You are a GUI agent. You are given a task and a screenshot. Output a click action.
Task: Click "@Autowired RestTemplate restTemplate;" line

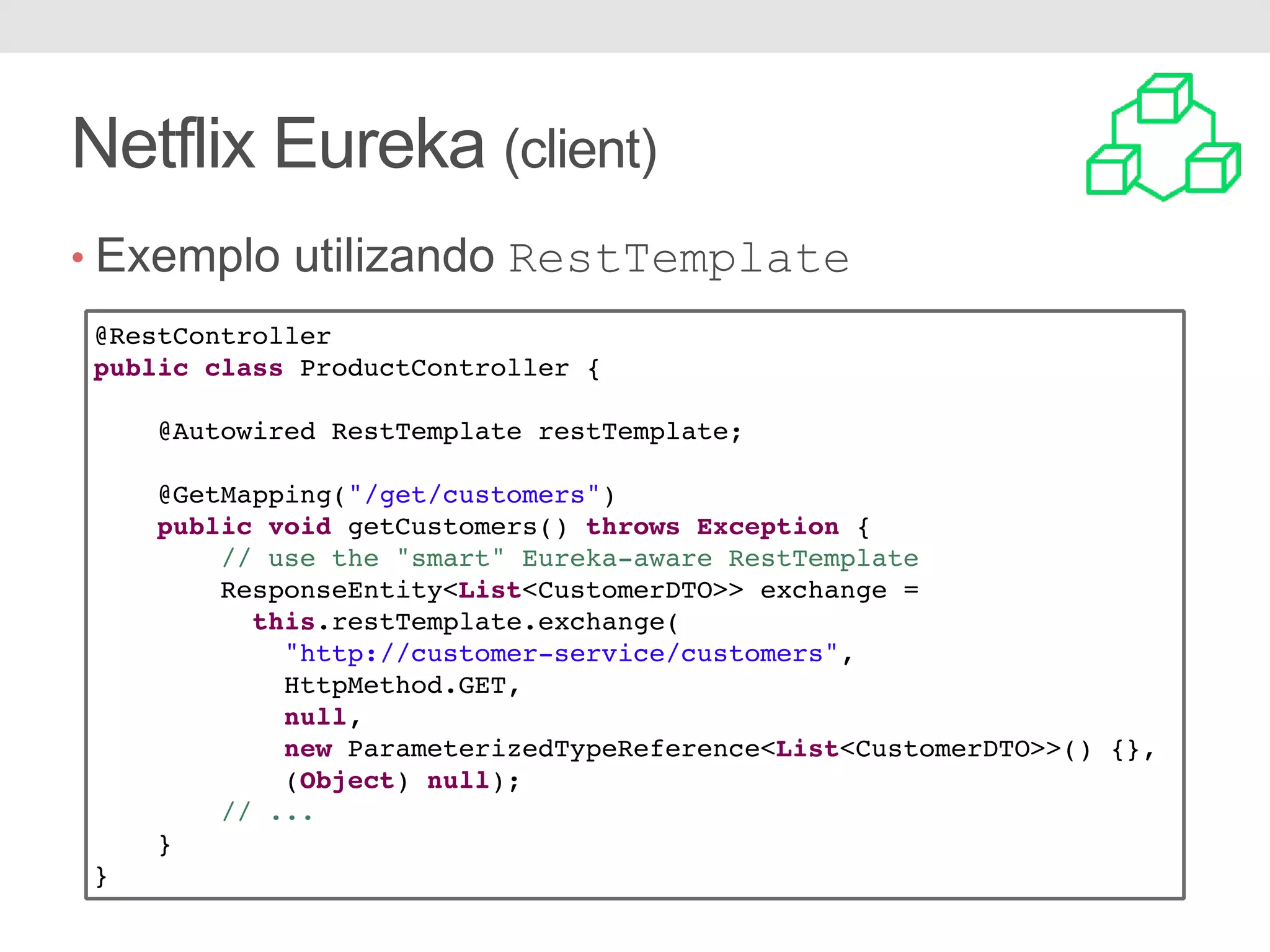tap(450, 432)
